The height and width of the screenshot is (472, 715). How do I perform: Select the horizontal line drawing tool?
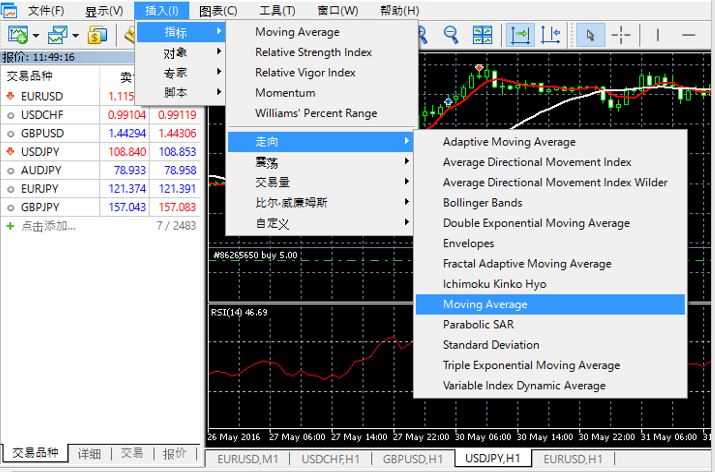(x=688, y=35)
